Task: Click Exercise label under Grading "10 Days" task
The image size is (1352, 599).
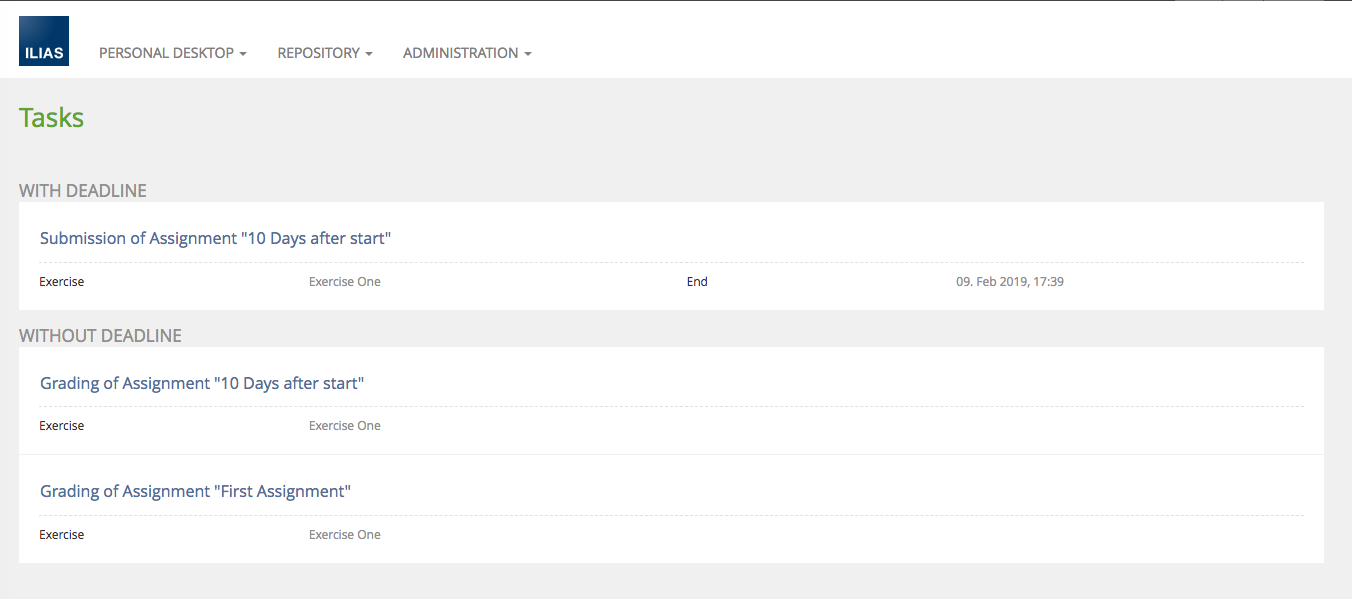Action: (62, 426)
